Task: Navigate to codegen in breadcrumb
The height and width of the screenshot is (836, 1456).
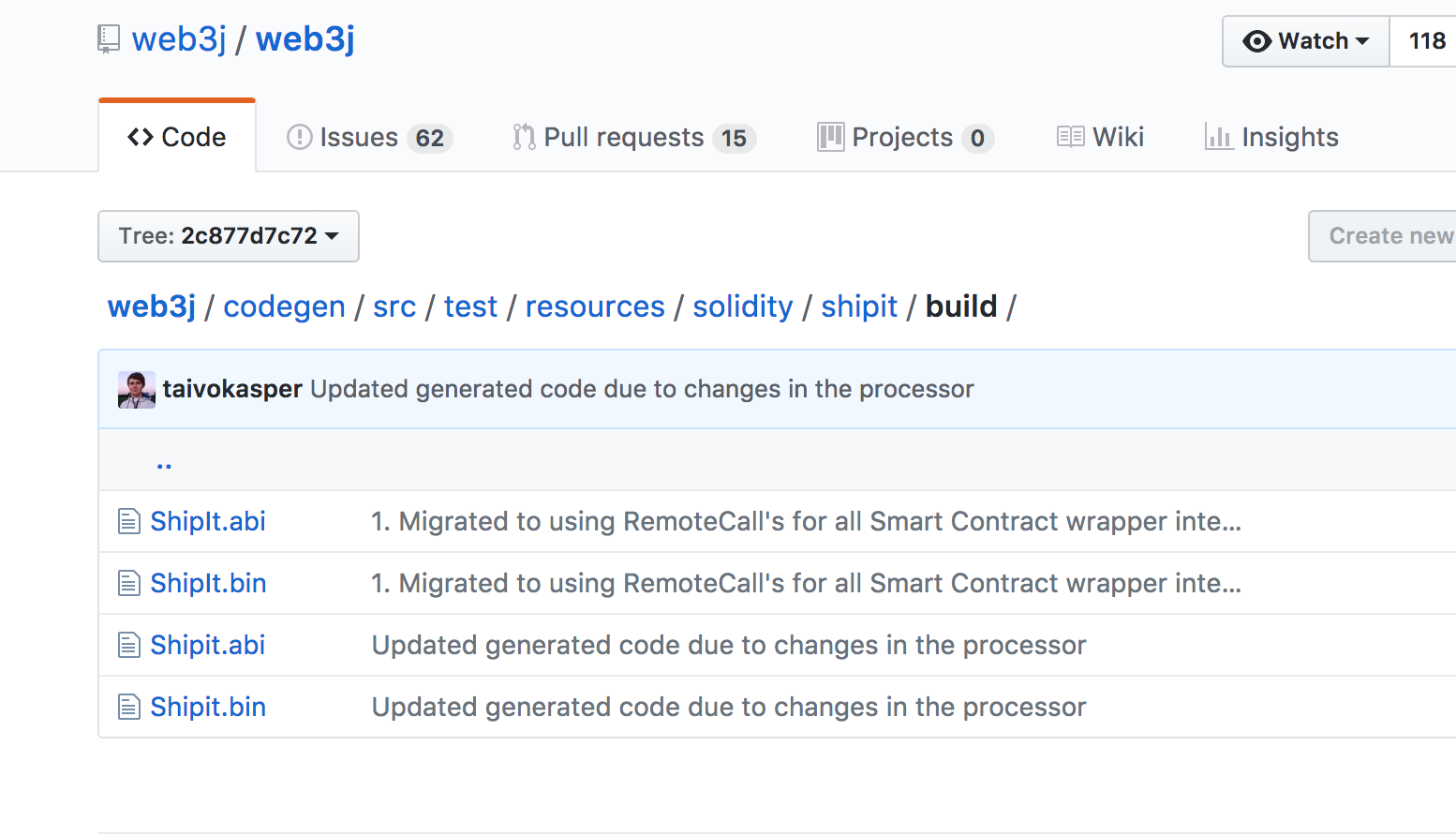Action: click(x=284, y=306)
